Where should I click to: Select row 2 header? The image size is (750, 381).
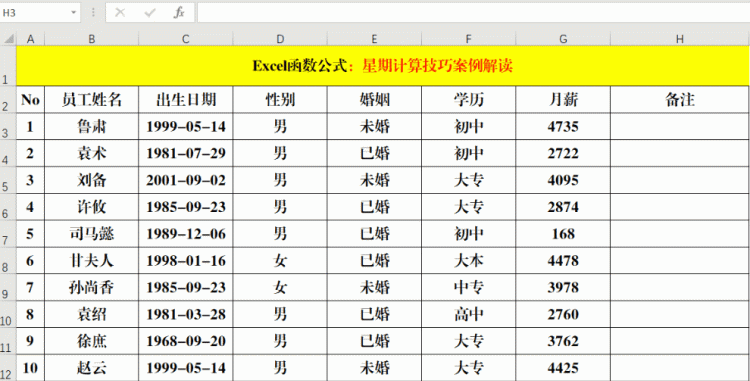8,100
